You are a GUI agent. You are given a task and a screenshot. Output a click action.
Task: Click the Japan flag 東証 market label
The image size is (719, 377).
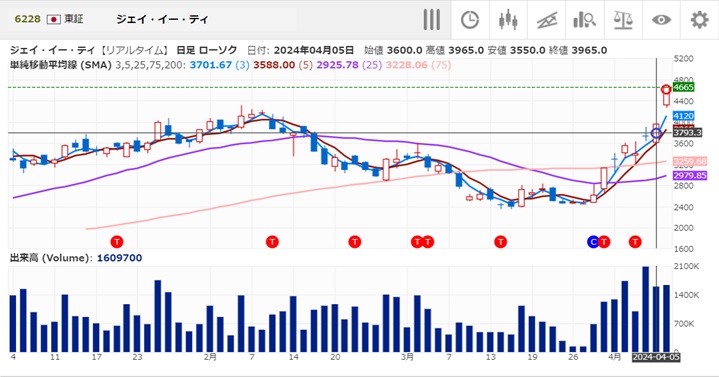point(65,19)
